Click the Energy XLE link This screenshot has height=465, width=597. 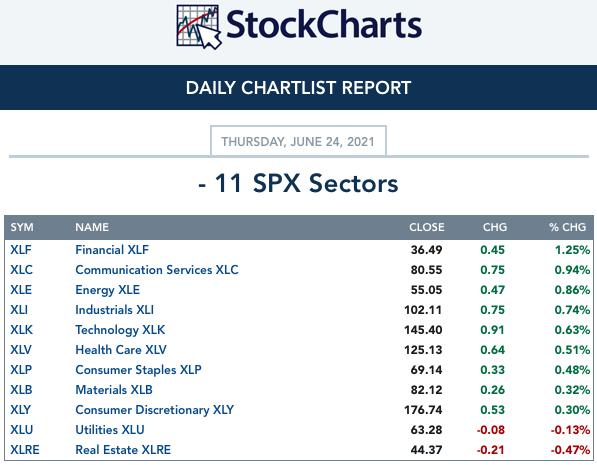[x=107, y=290]
